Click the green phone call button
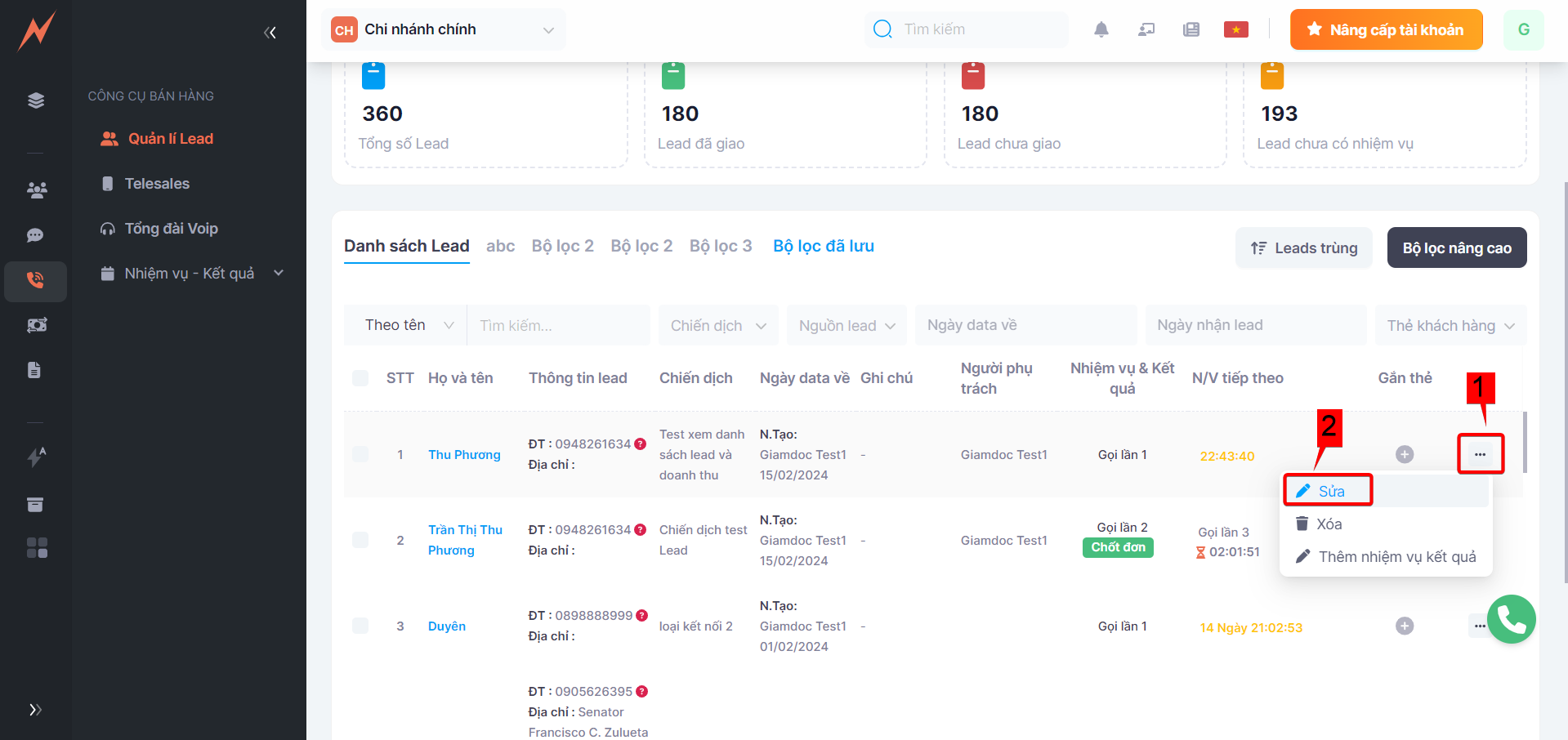1568x740 pixels. 1511,620
